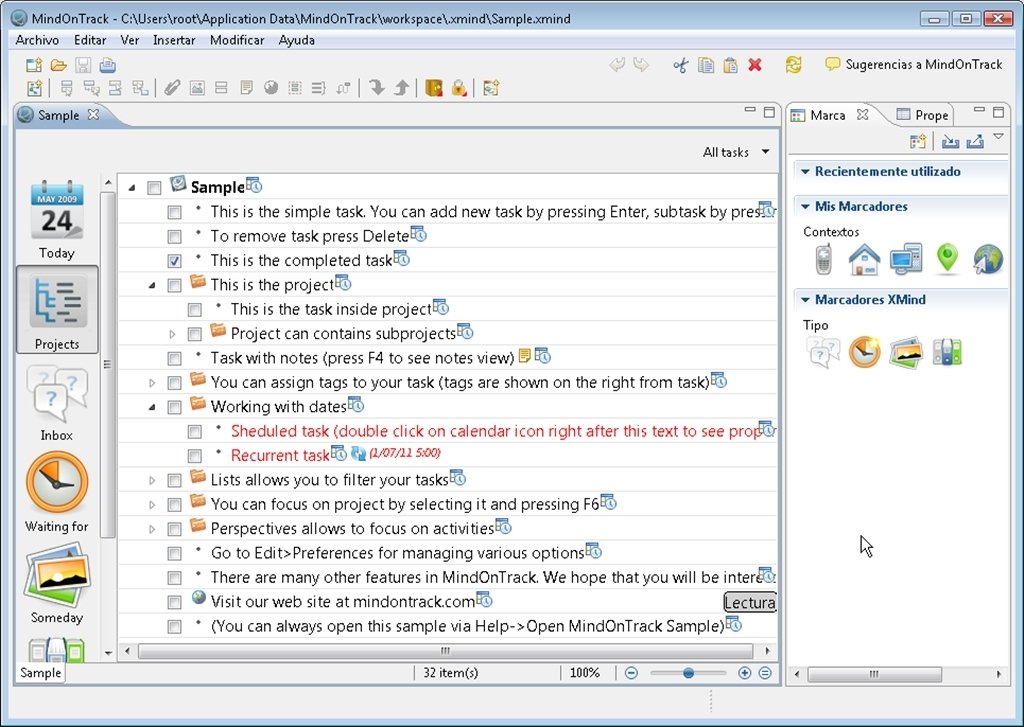
Task: Click the new workbook toolbar icon
Action: (34, 65)
